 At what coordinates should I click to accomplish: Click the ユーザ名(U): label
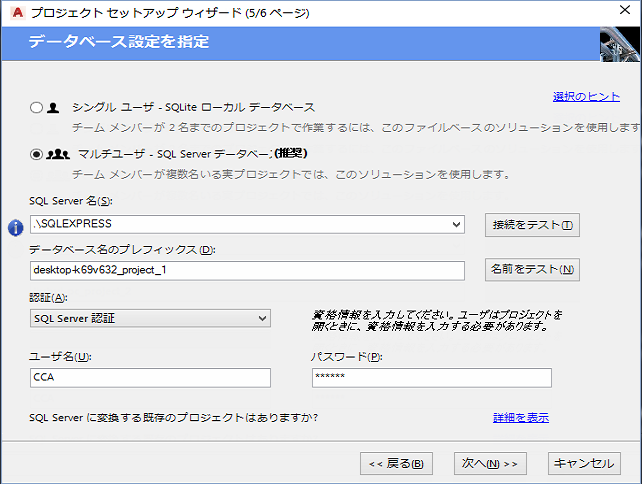[60, 357]
